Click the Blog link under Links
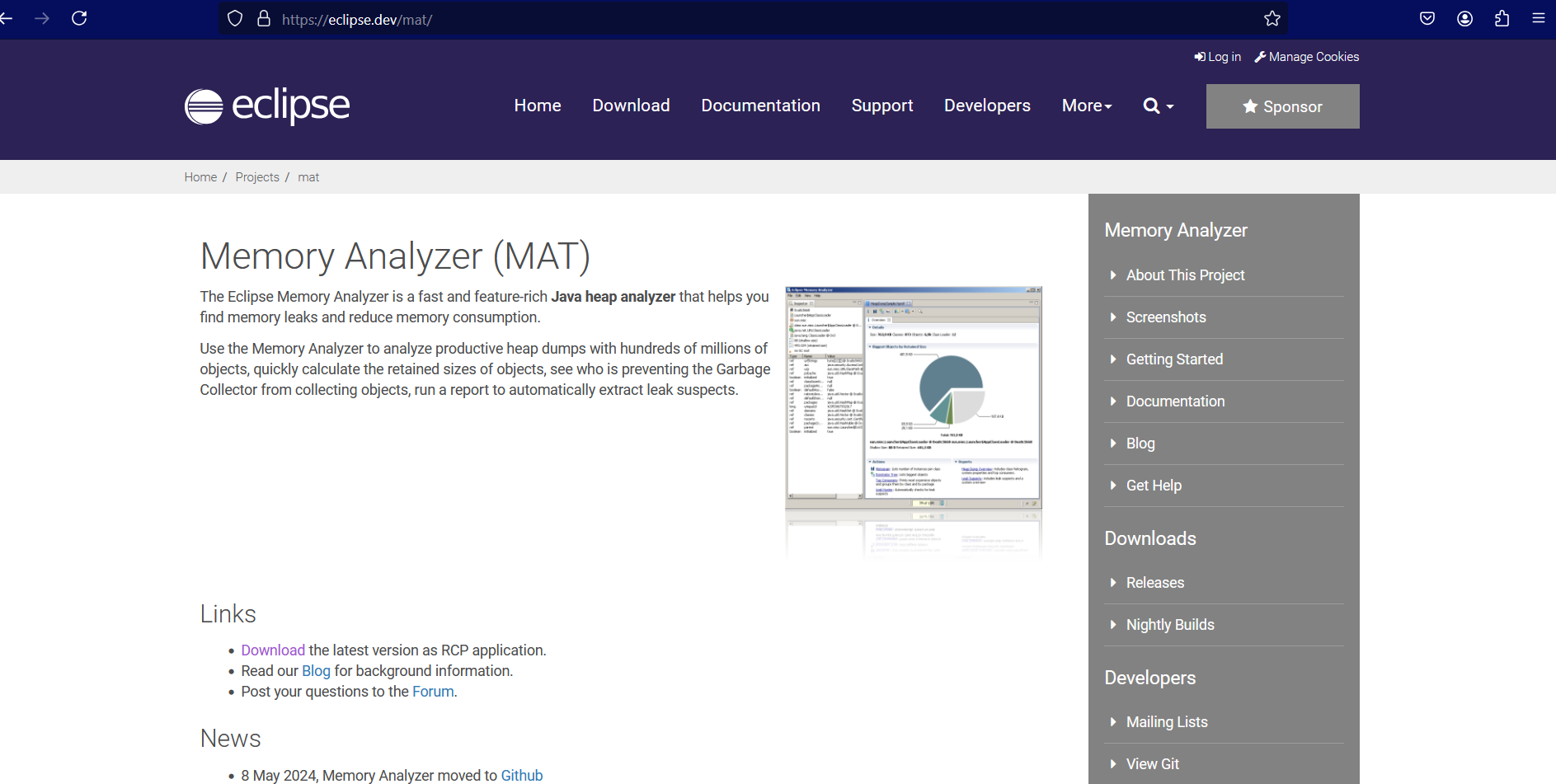Image resolution: width=1556 pixels, height=784 pixels. tap(316, 671)
